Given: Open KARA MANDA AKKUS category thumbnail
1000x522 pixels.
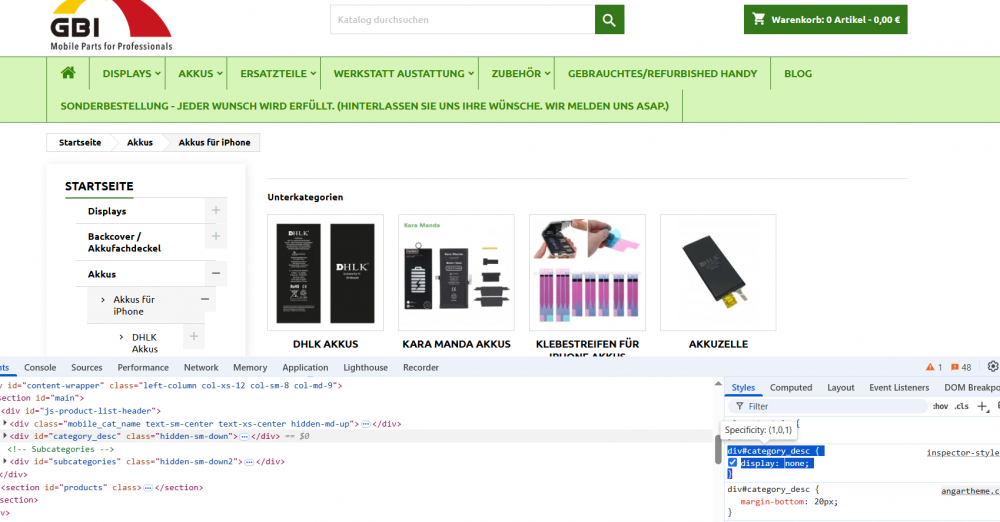Looking at the screenshot, I should (x=456, y=272).
